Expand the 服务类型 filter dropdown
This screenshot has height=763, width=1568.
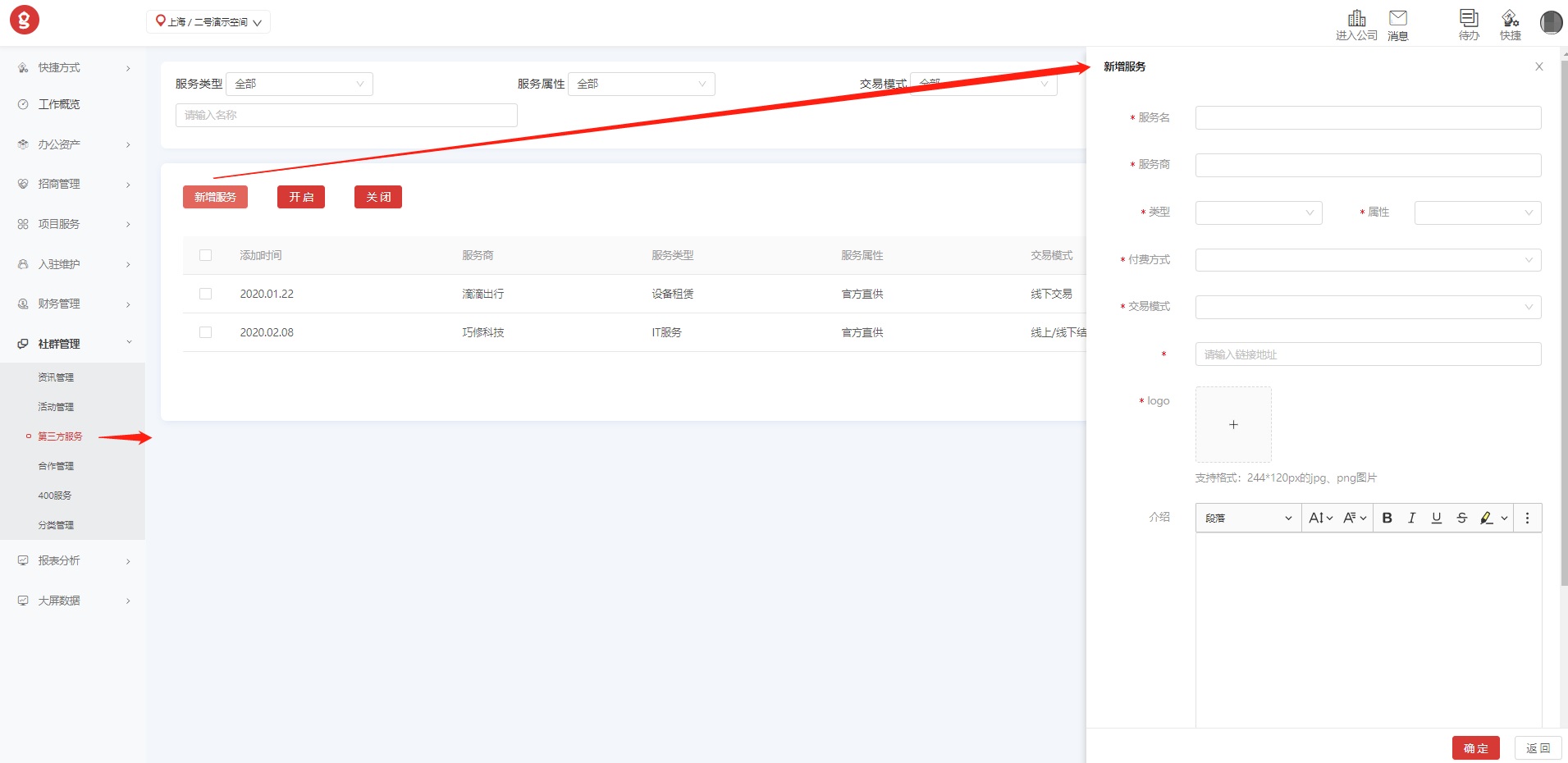click(x=299, y=84)
